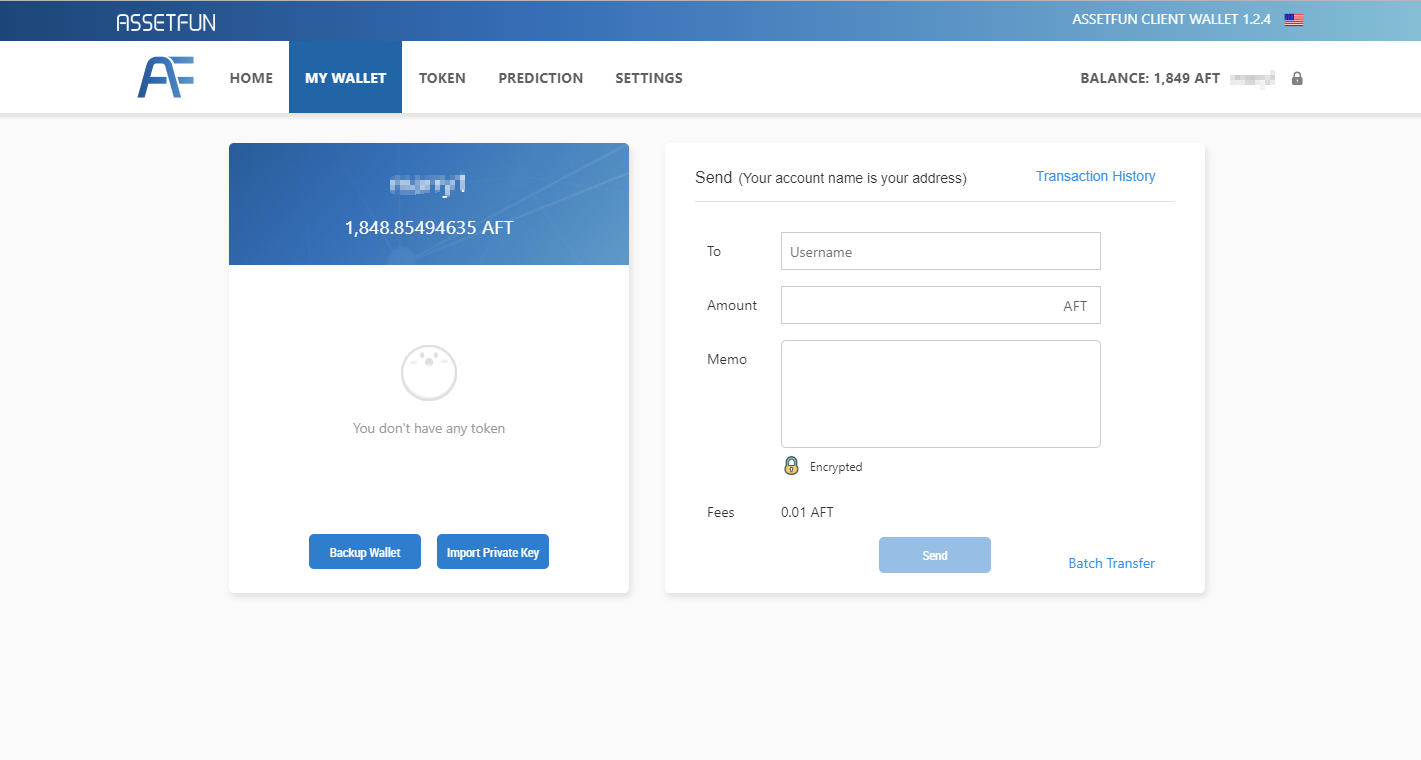Click the Fees label
Viewport: 1421px width, 760px height.
point(721,512)
